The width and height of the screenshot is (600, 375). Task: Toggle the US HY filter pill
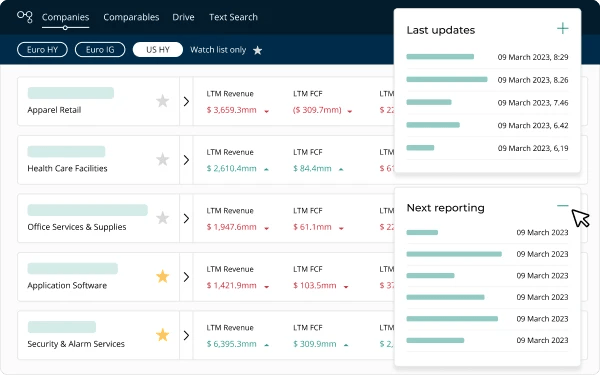coord(158,50)
